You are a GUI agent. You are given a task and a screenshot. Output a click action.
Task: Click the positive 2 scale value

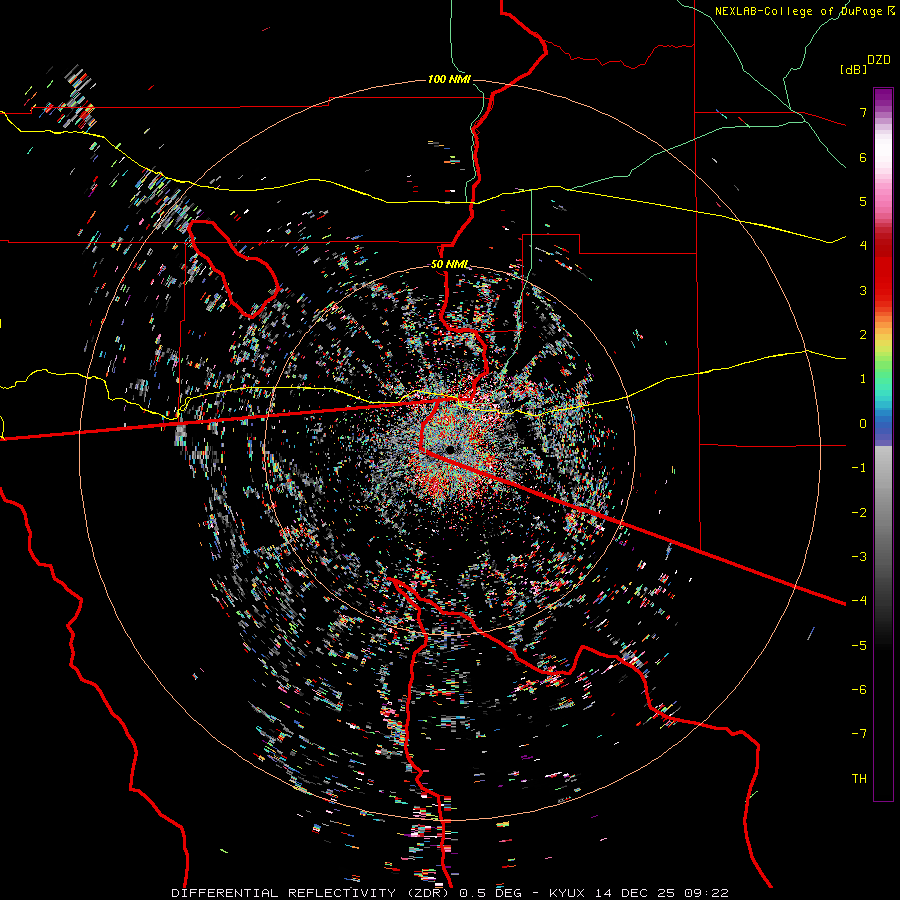(x=863, y=335)
